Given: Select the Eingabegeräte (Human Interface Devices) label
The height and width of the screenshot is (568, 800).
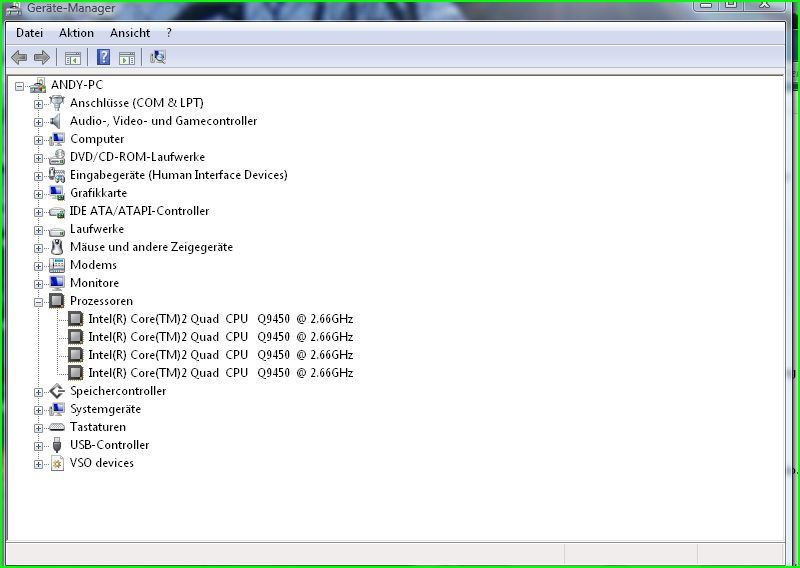Looking at the screenshot, I should 179,175.
